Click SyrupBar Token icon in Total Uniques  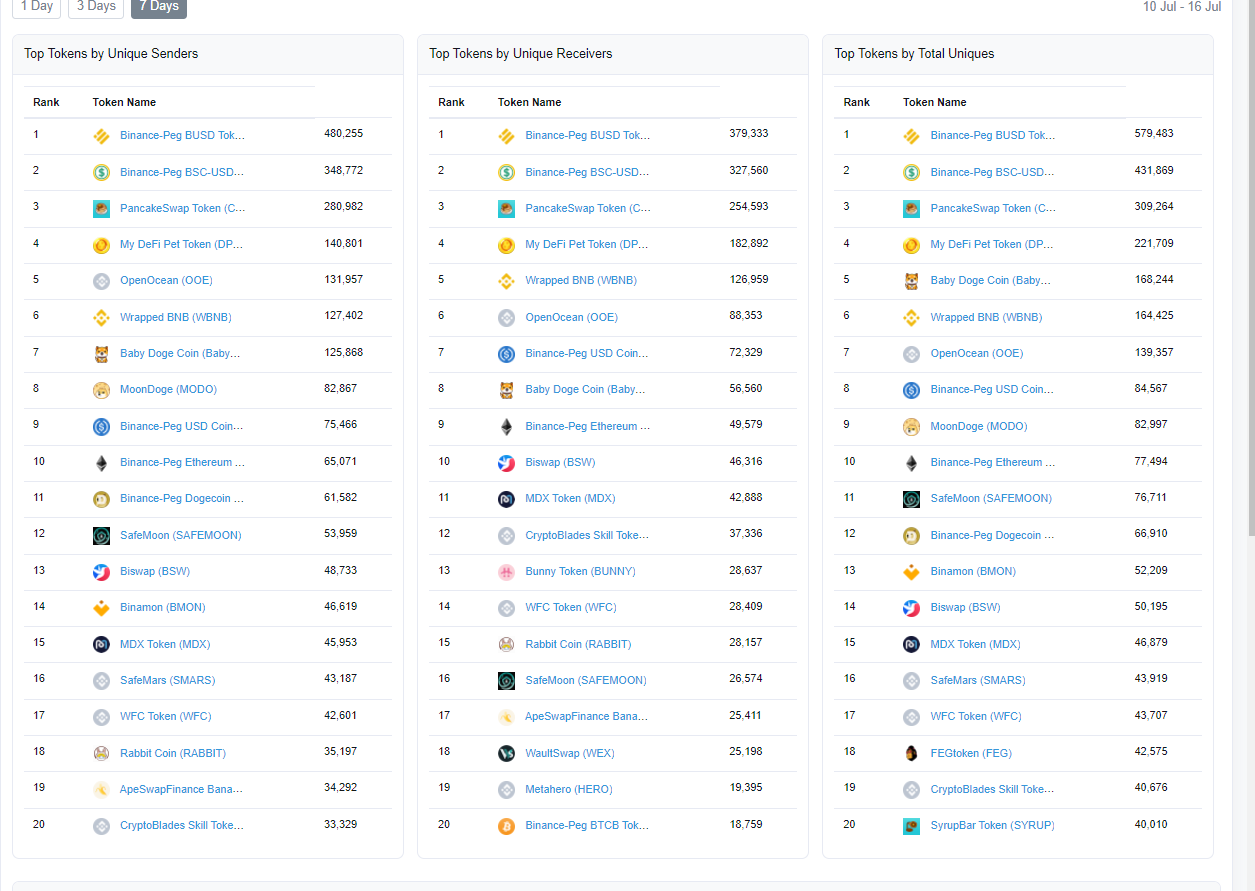[911, 826]
